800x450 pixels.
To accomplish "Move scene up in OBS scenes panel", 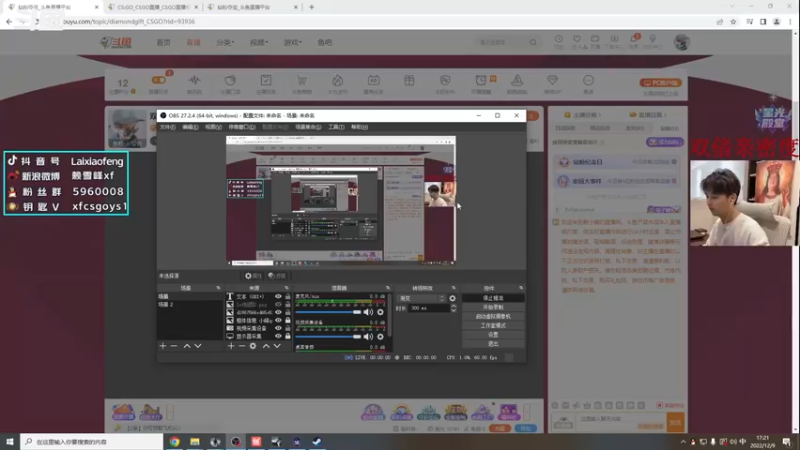I will point(187,346).
